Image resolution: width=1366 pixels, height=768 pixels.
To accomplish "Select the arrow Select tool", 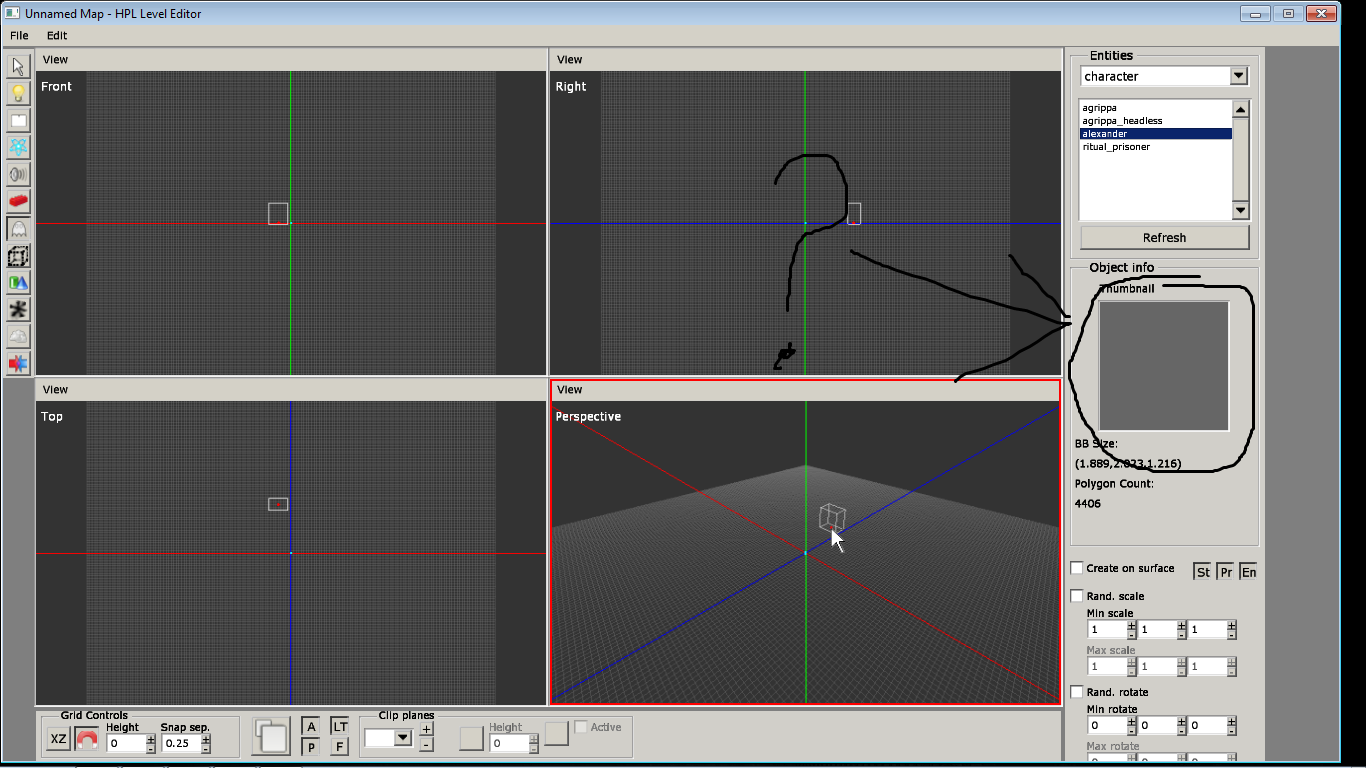I will (x=18, y=67).
